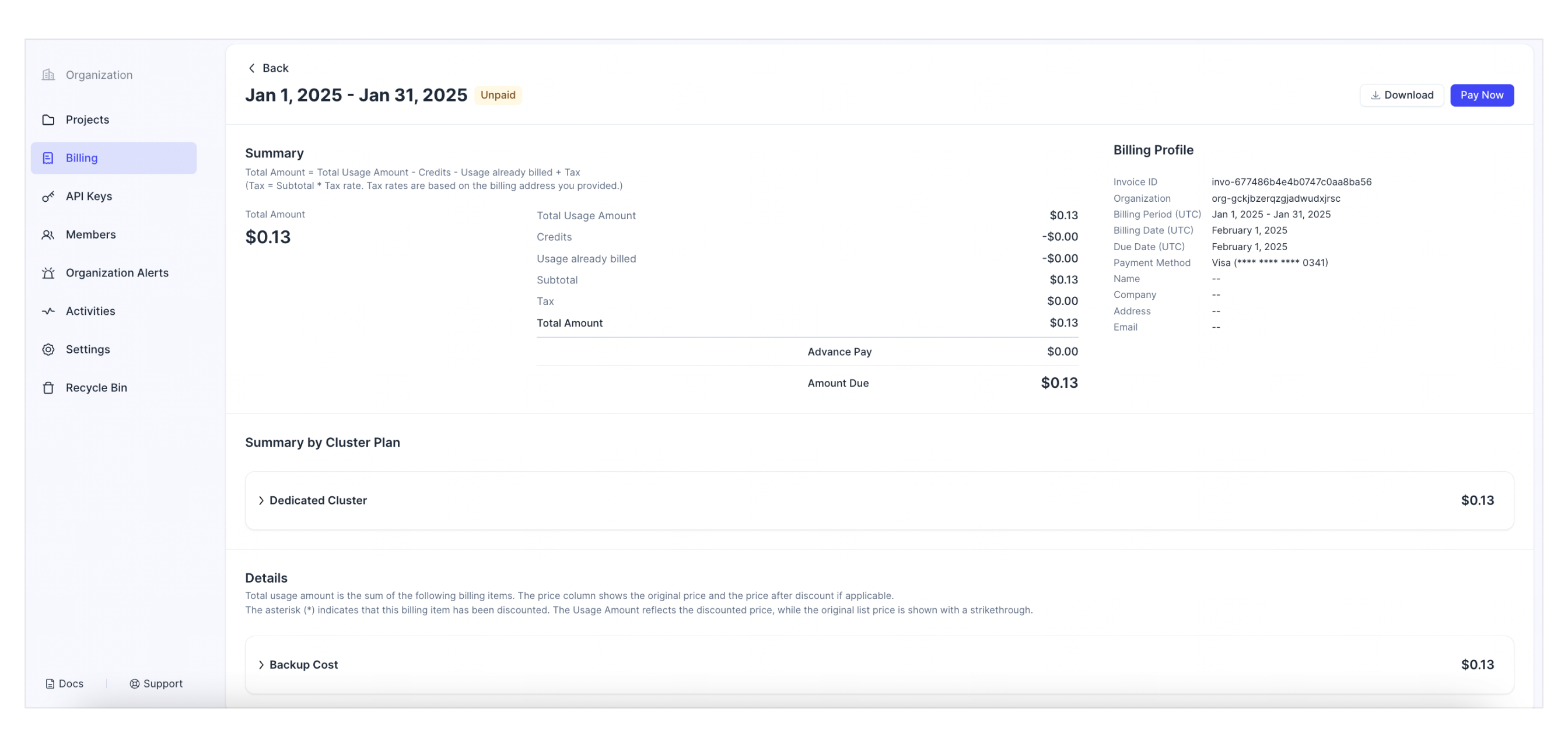Click the invoice ID field value
Image resolution: width=1568 pixels, height=747 pixels.
click(1291, 182)
